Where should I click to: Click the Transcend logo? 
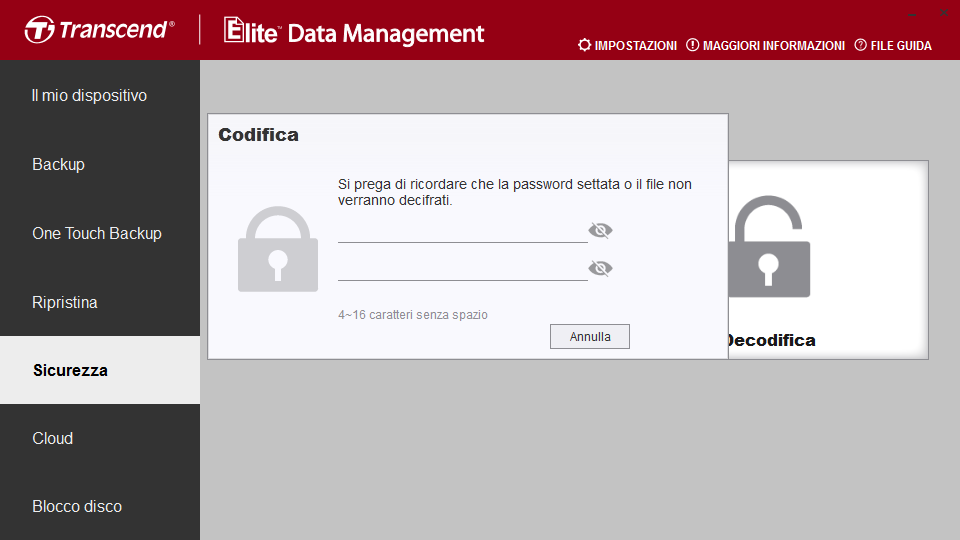click(100, 29)
